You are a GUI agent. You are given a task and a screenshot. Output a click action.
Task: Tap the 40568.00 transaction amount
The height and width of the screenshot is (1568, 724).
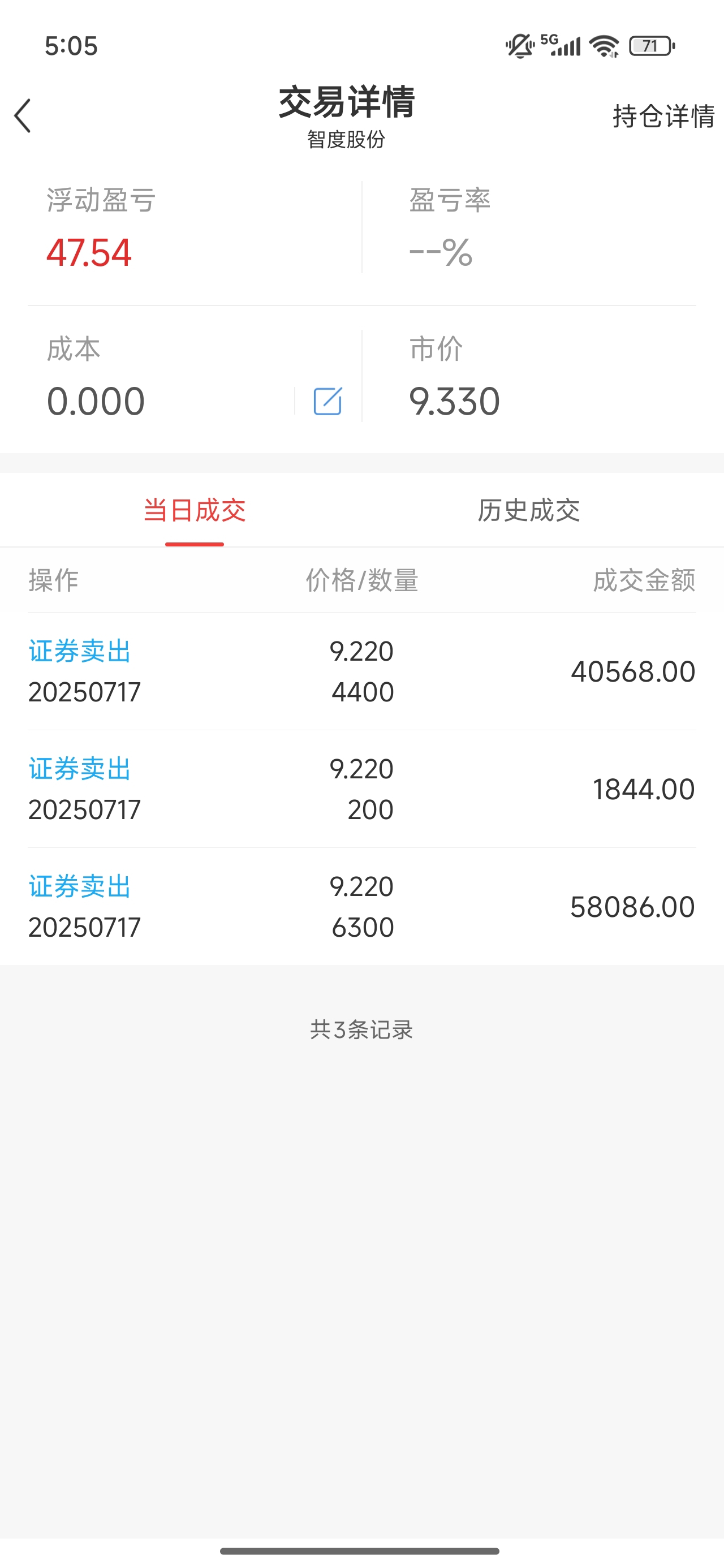click(x=633, y=671)
